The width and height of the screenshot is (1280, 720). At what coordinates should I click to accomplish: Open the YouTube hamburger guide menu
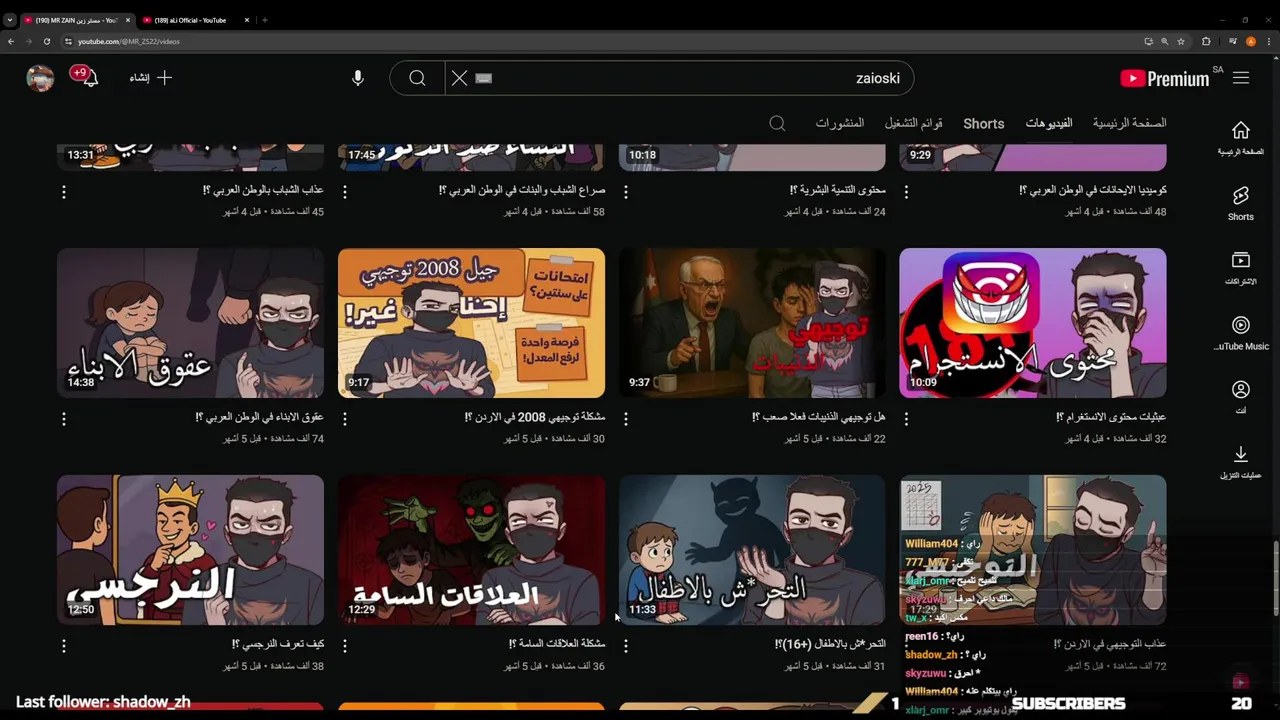(x=1241, y=78)
